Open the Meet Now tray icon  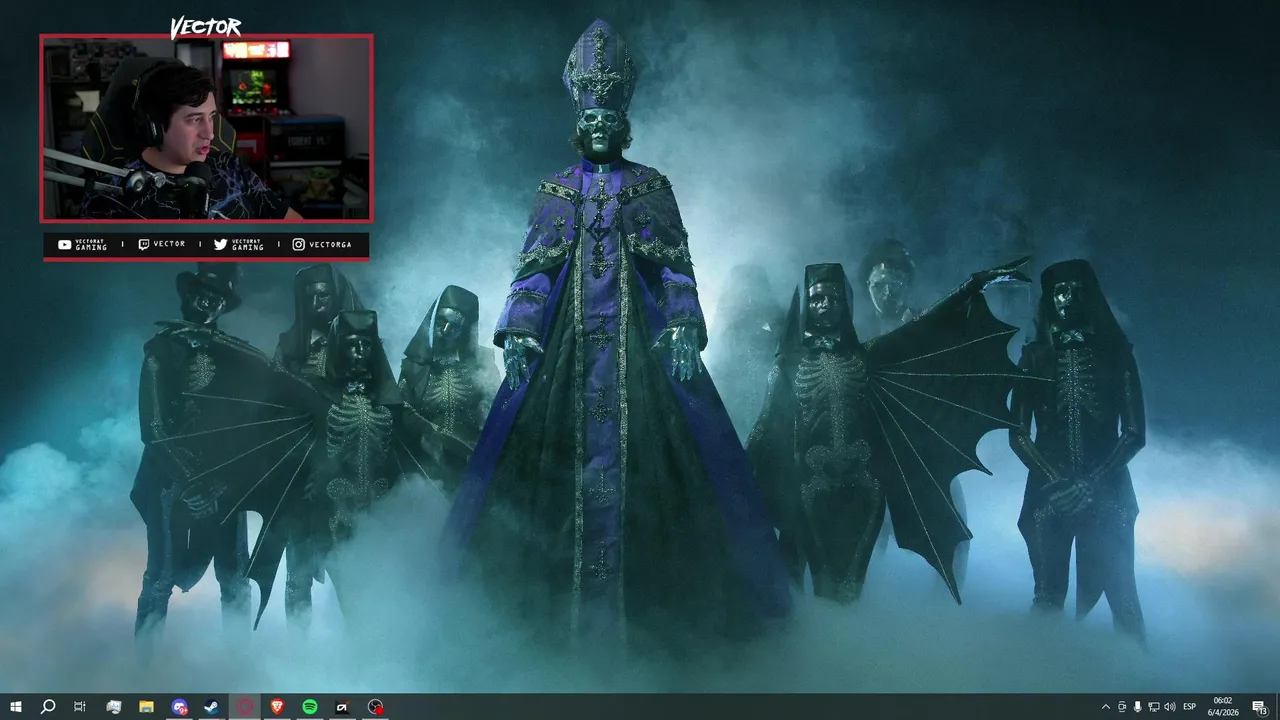1122,707
